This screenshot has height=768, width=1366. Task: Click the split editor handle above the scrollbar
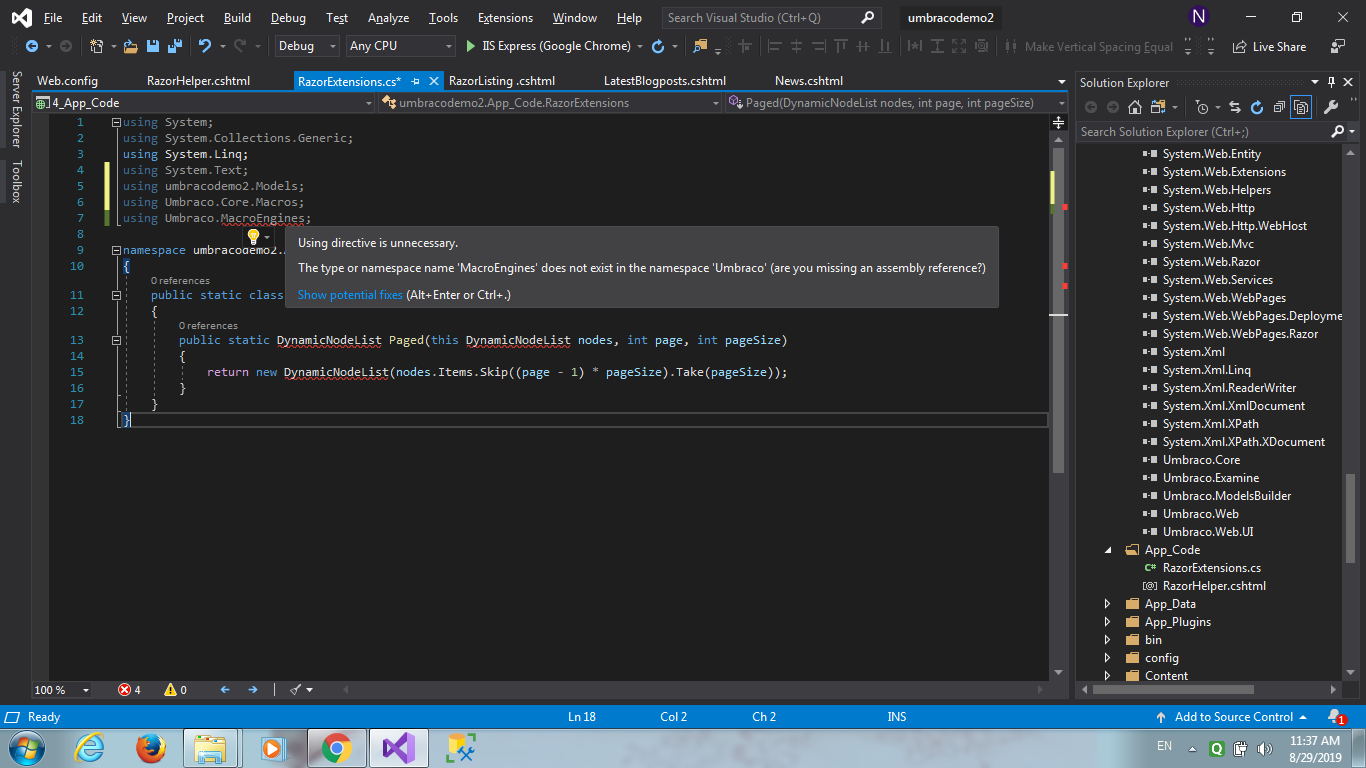coord(1059,123)
